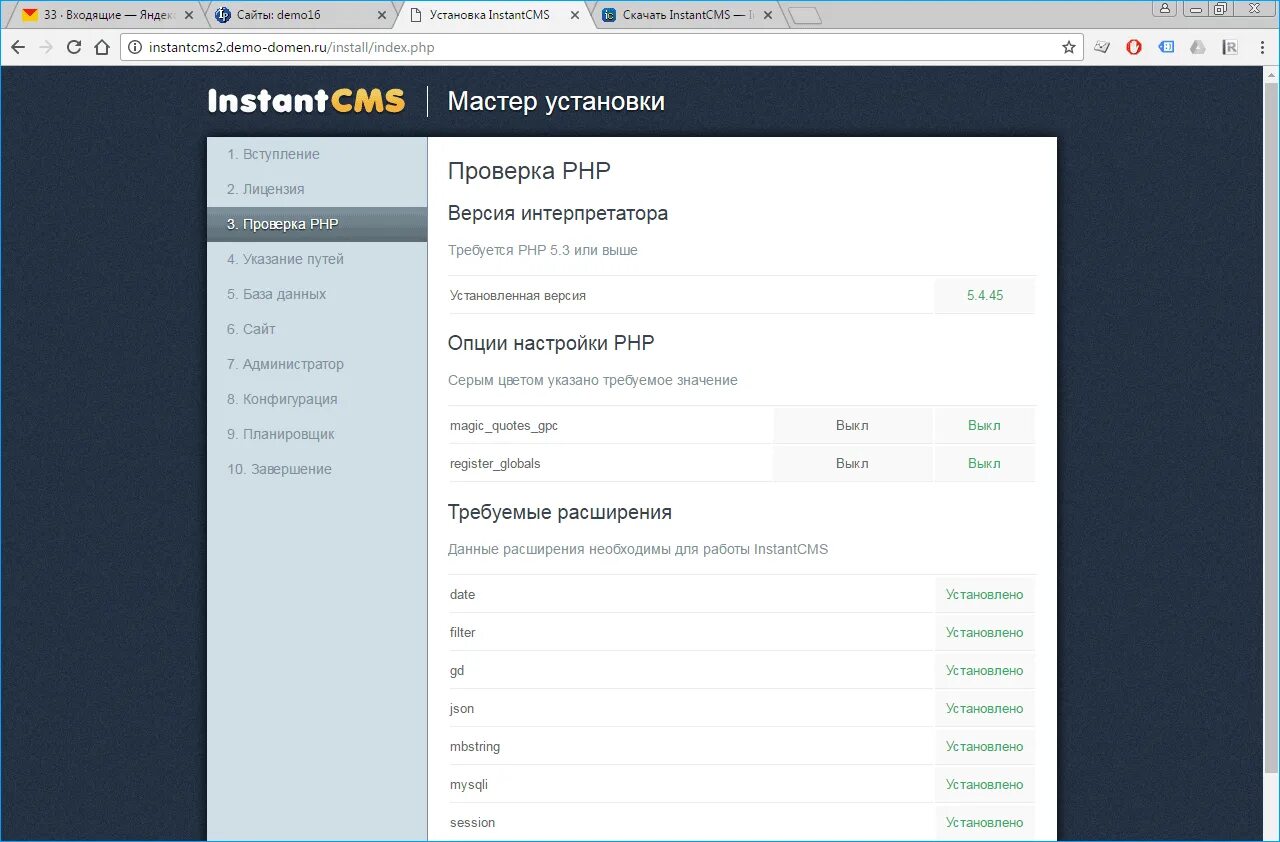Click the green Выкл value for register_globals

pos(984,463)
